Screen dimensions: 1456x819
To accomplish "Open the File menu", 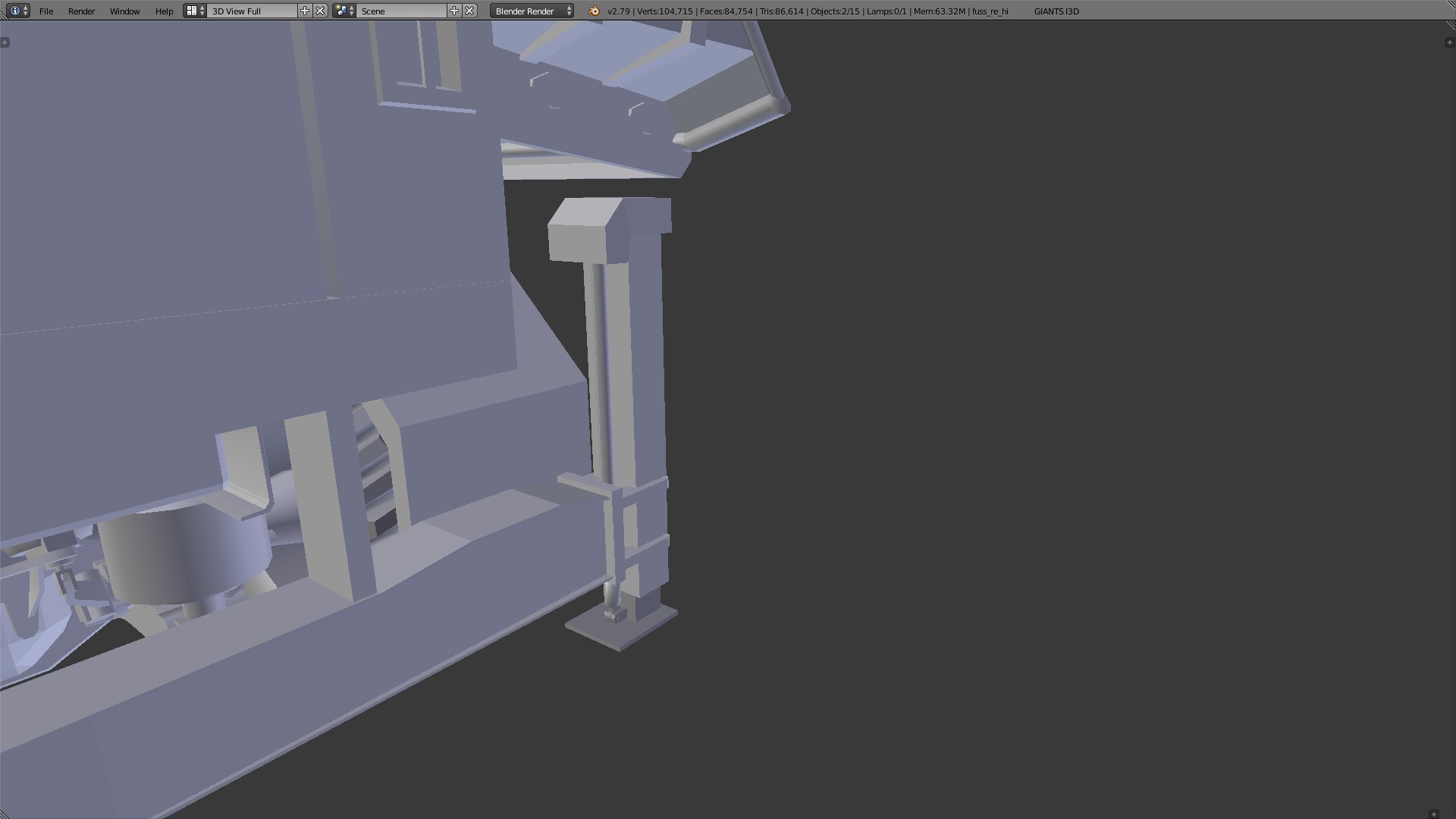I will pos(46,11).
